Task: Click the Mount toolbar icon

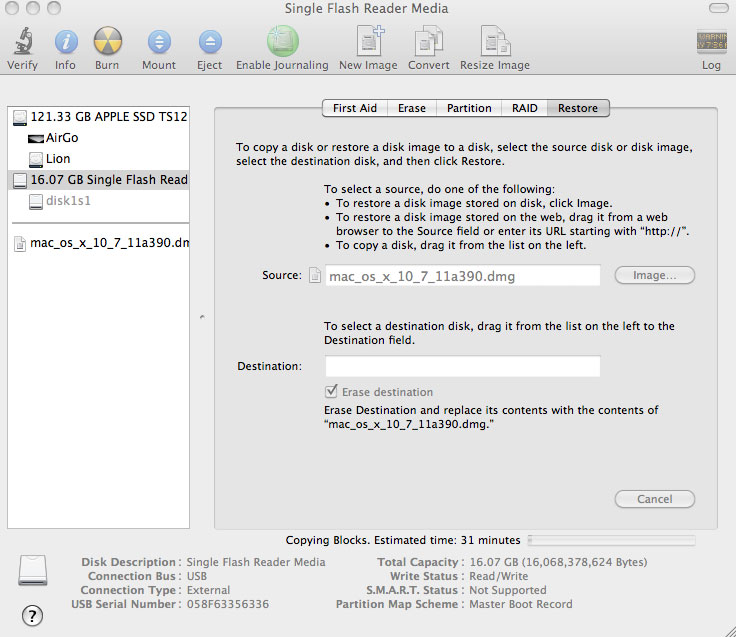Action: [159, 42]
